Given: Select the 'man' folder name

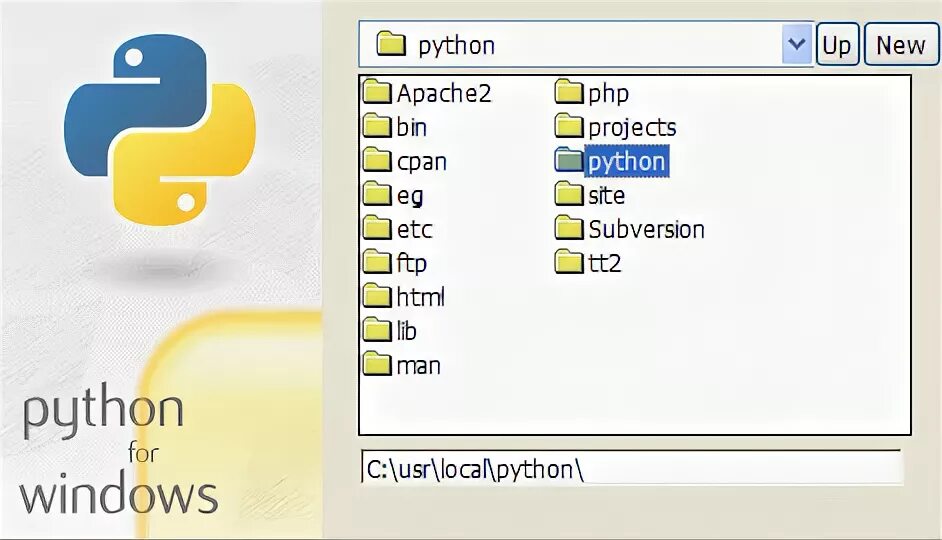Looking at the screenshot, I should coord(419,366).
